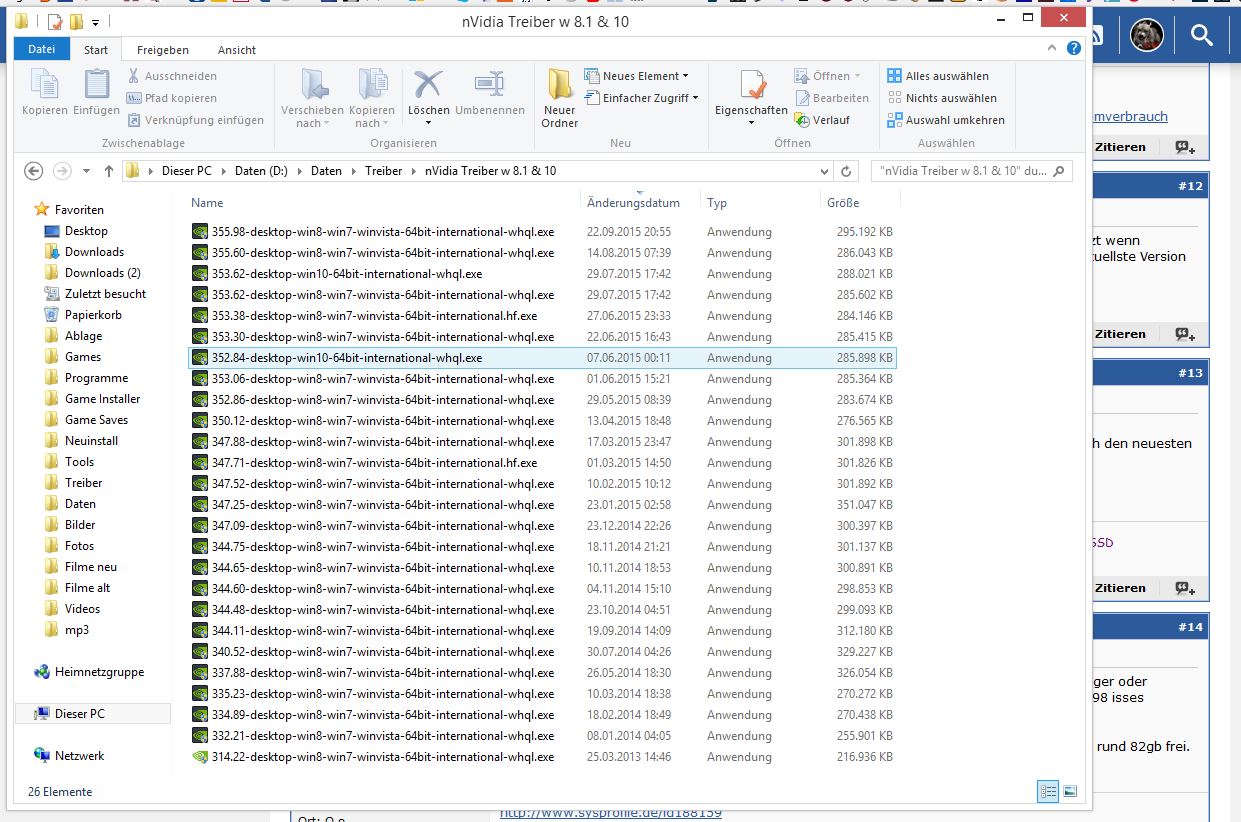Open the recent locations dropdown arrow
Image resolution: width=1241 pixels, height=822 pixels.
pyautogui.click(x=86, y=171)
